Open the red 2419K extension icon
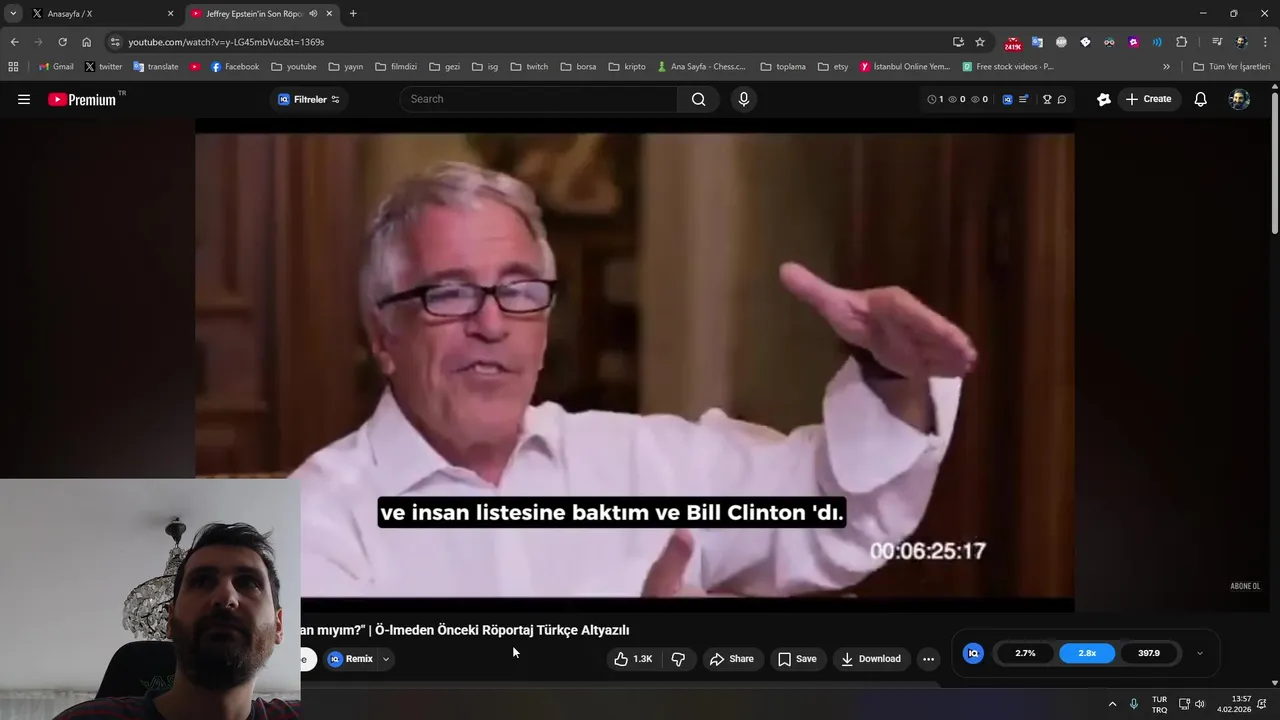Image resolution: width=1280 pixels, height=720 pixels. pyautogui.click(x=1013, y=43)
